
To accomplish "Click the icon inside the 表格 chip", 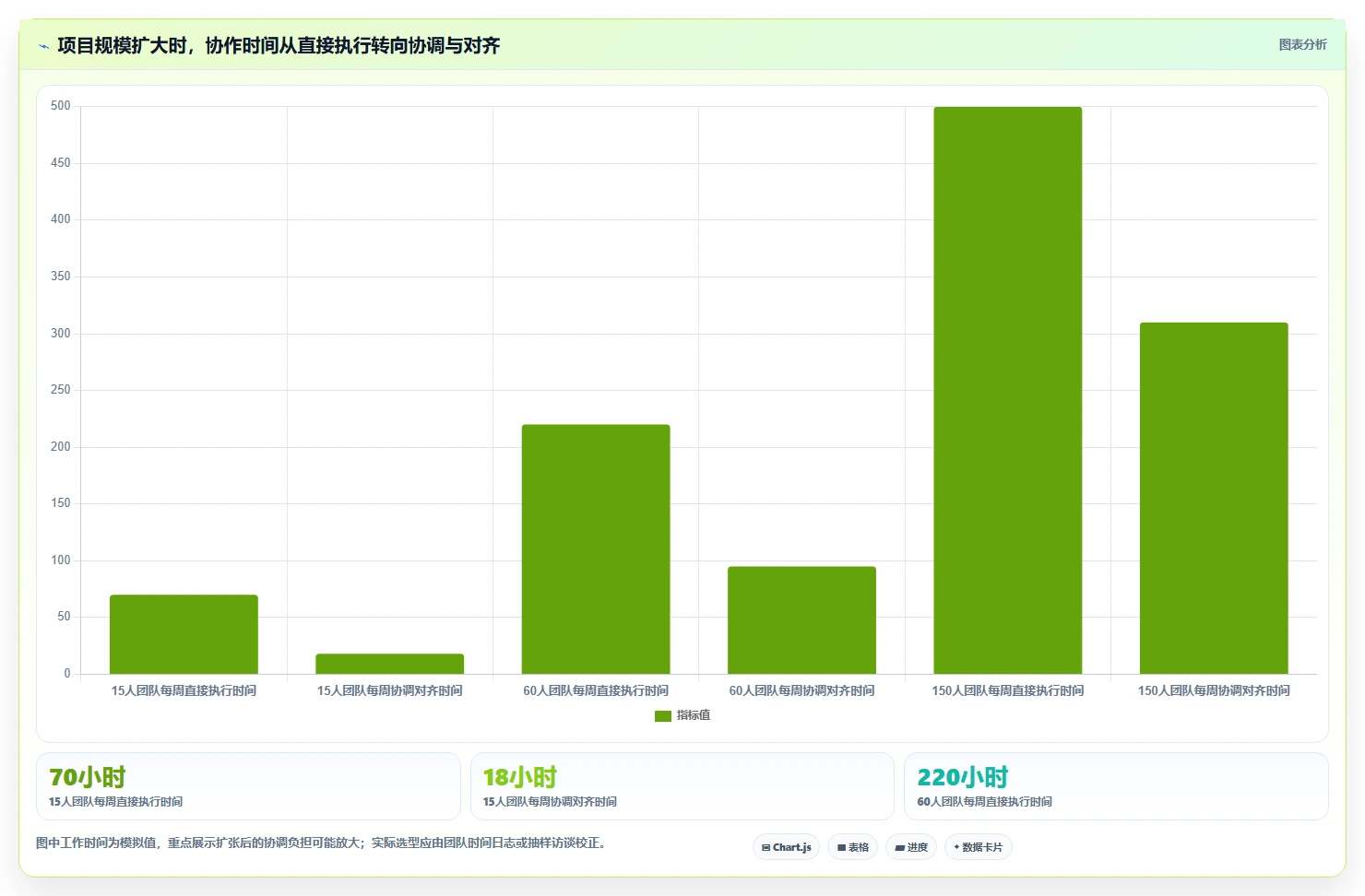I will coord(841,848).
